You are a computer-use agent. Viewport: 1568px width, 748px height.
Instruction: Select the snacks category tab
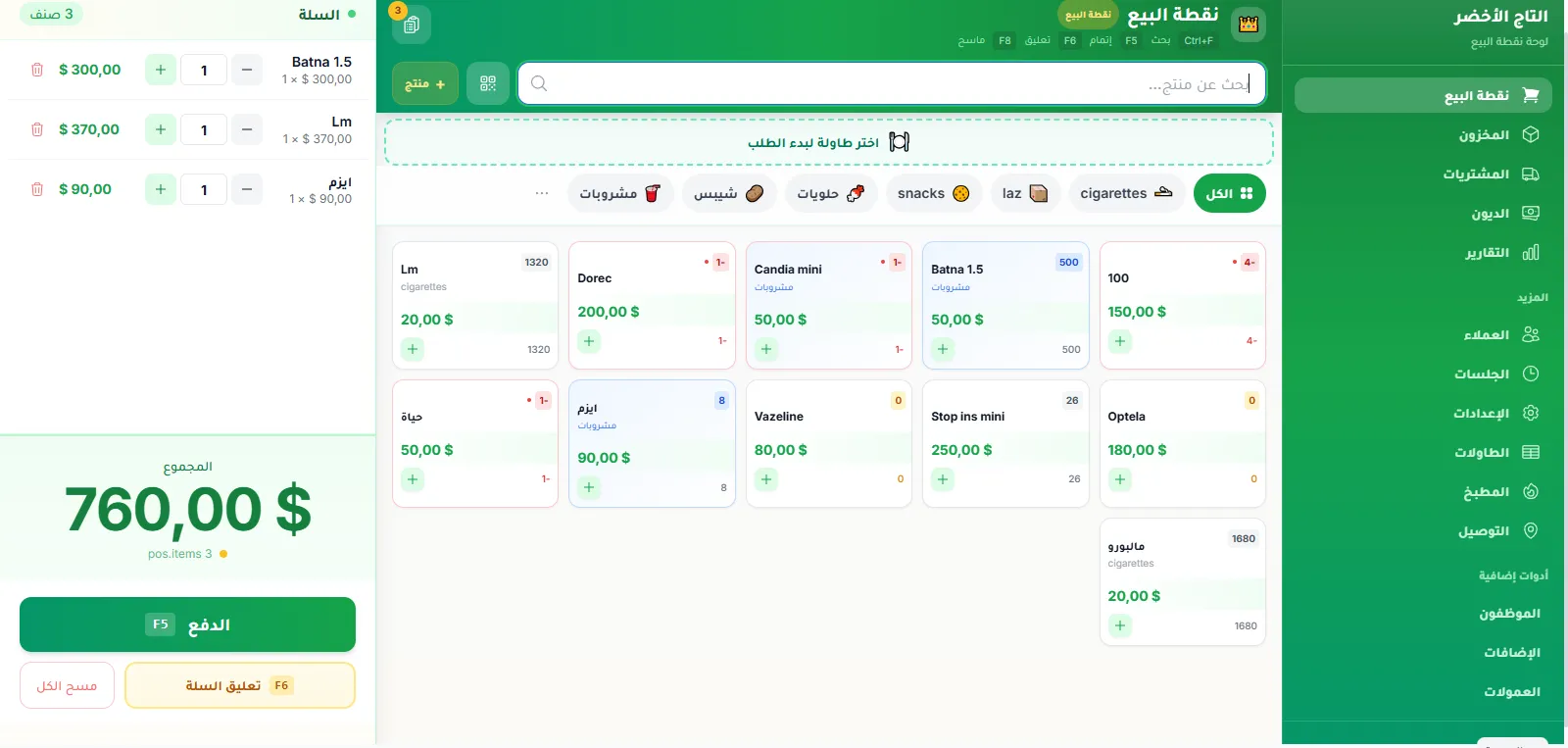click(934, 193)
